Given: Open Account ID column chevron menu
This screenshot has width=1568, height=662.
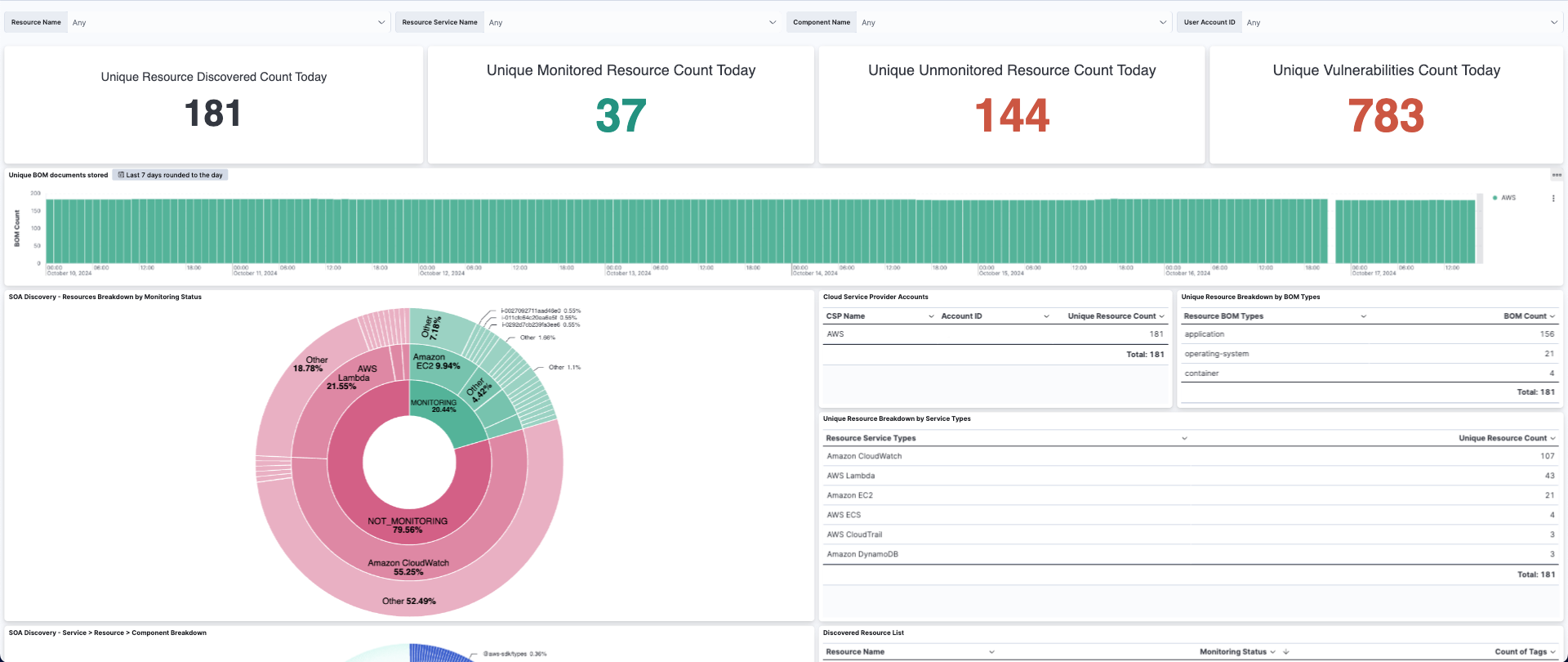Looking at the screenshot, I should pyautogui.click(x=1046, y=316).
